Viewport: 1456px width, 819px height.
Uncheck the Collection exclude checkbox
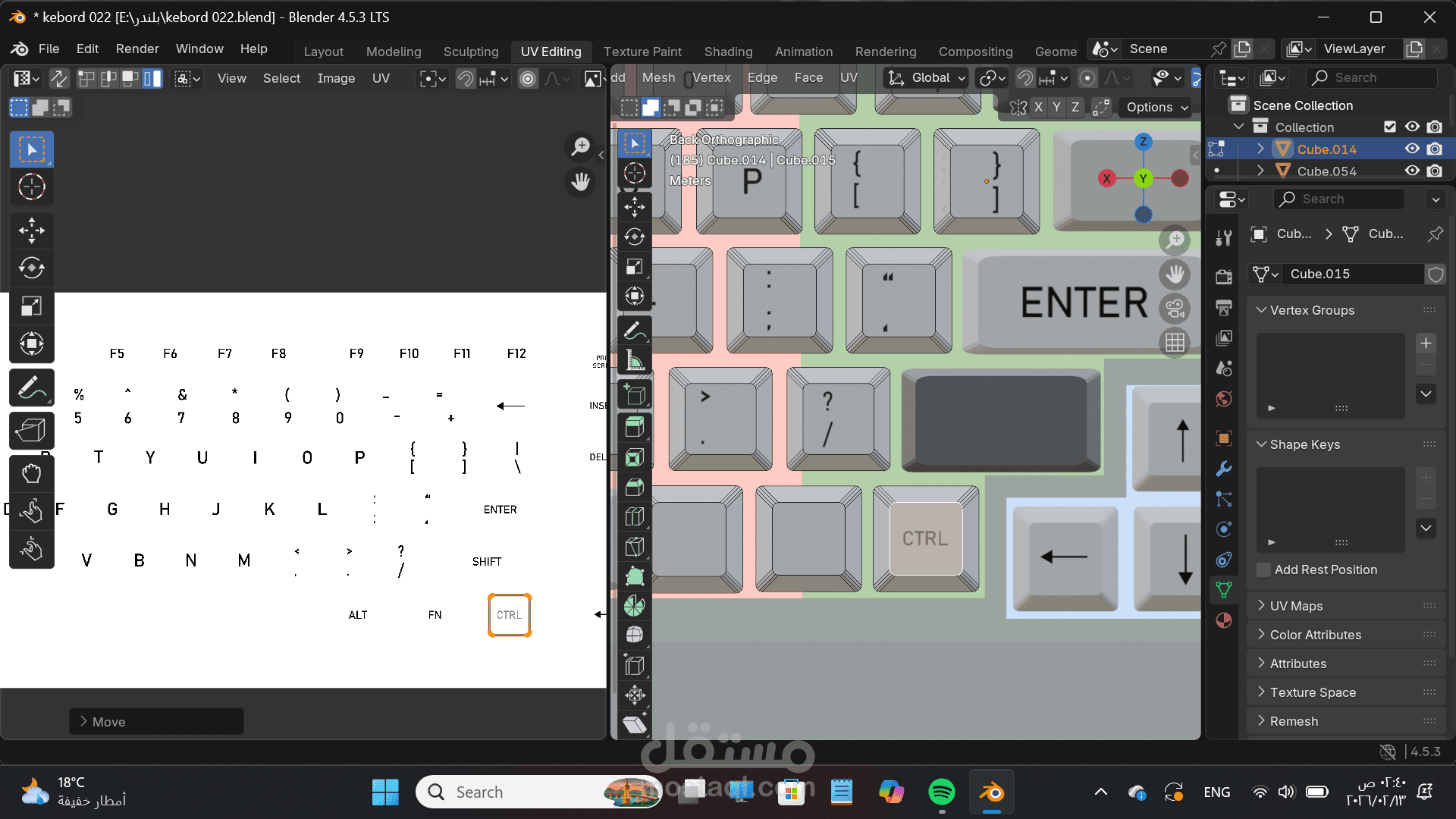coord(1389,127)
